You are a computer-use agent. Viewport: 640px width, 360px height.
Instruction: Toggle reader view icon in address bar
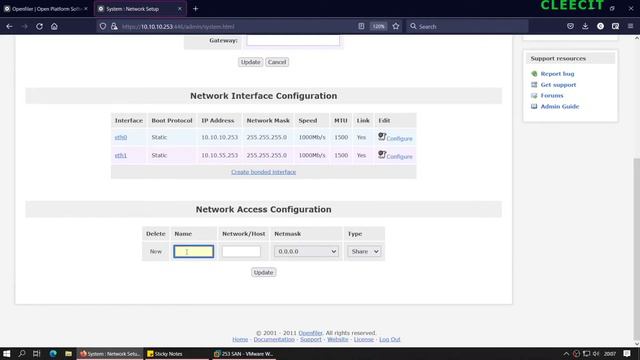tap(361, 26)
